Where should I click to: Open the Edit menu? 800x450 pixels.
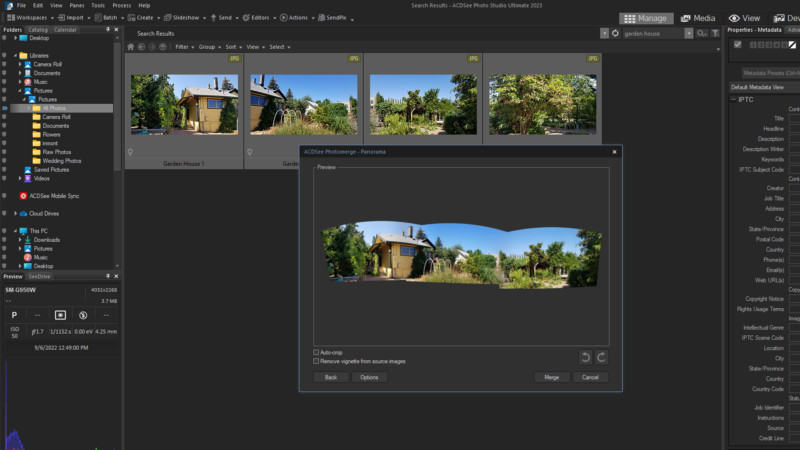point(38,6)
